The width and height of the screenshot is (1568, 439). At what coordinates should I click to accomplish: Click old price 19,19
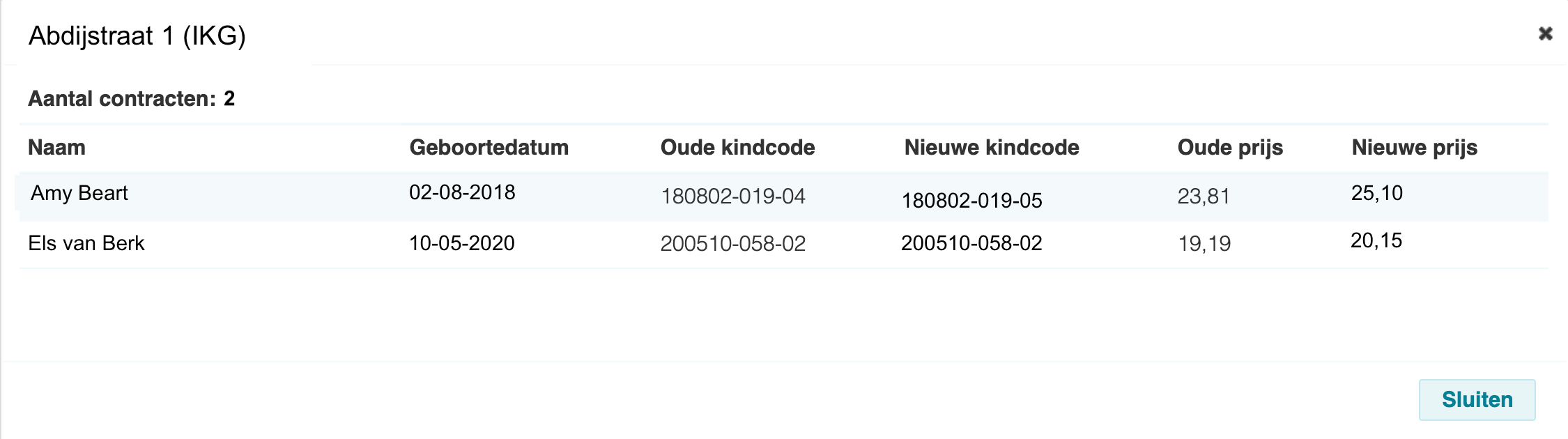click(1204, 243)
